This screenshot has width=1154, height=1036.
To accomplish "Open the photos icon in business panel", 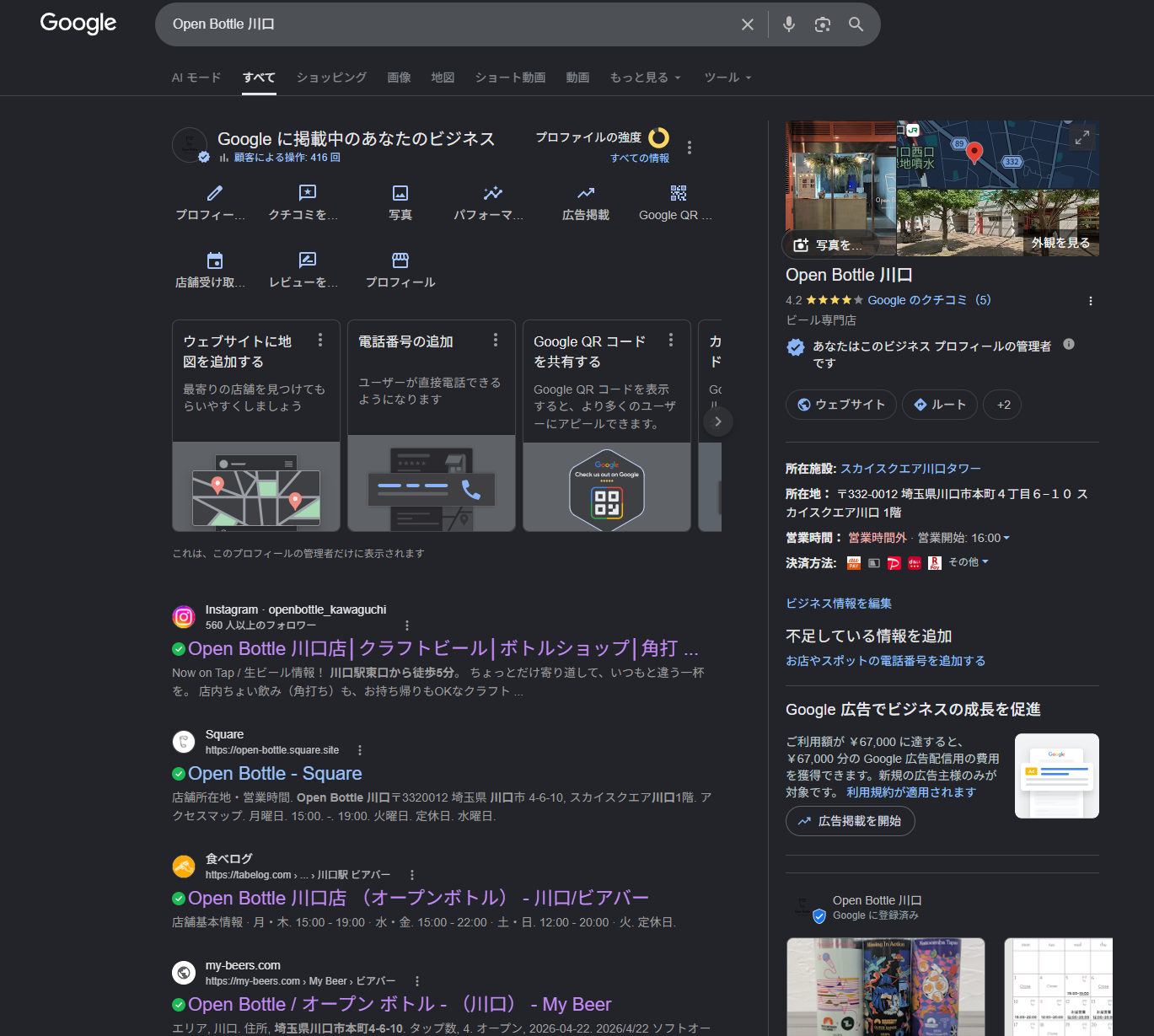I will tap(400, 193).
